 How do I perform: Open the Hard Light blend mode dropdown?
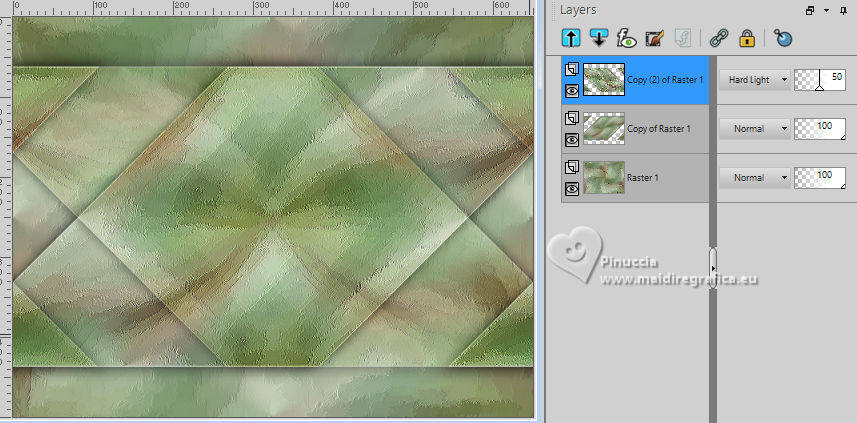pyautogui.click(x=755, y=80)
